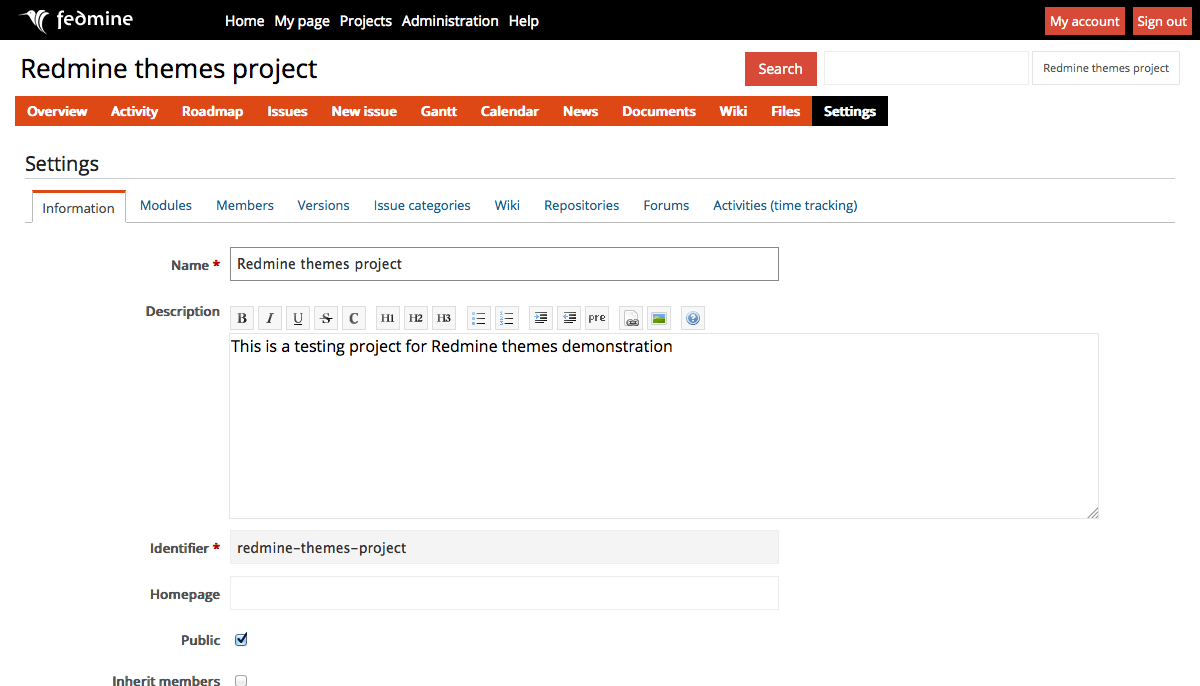Insert Heading 1 with H1 button
Screen dimensions: 1200x686
[387, 318]
